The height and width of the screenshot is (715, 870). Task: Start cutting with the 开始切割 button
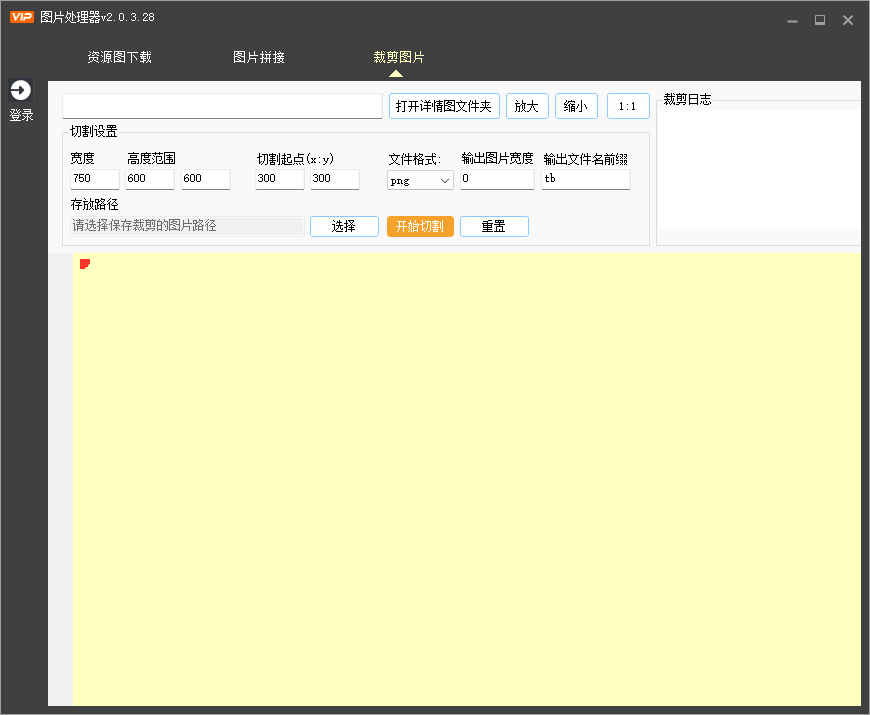[420, 226]
